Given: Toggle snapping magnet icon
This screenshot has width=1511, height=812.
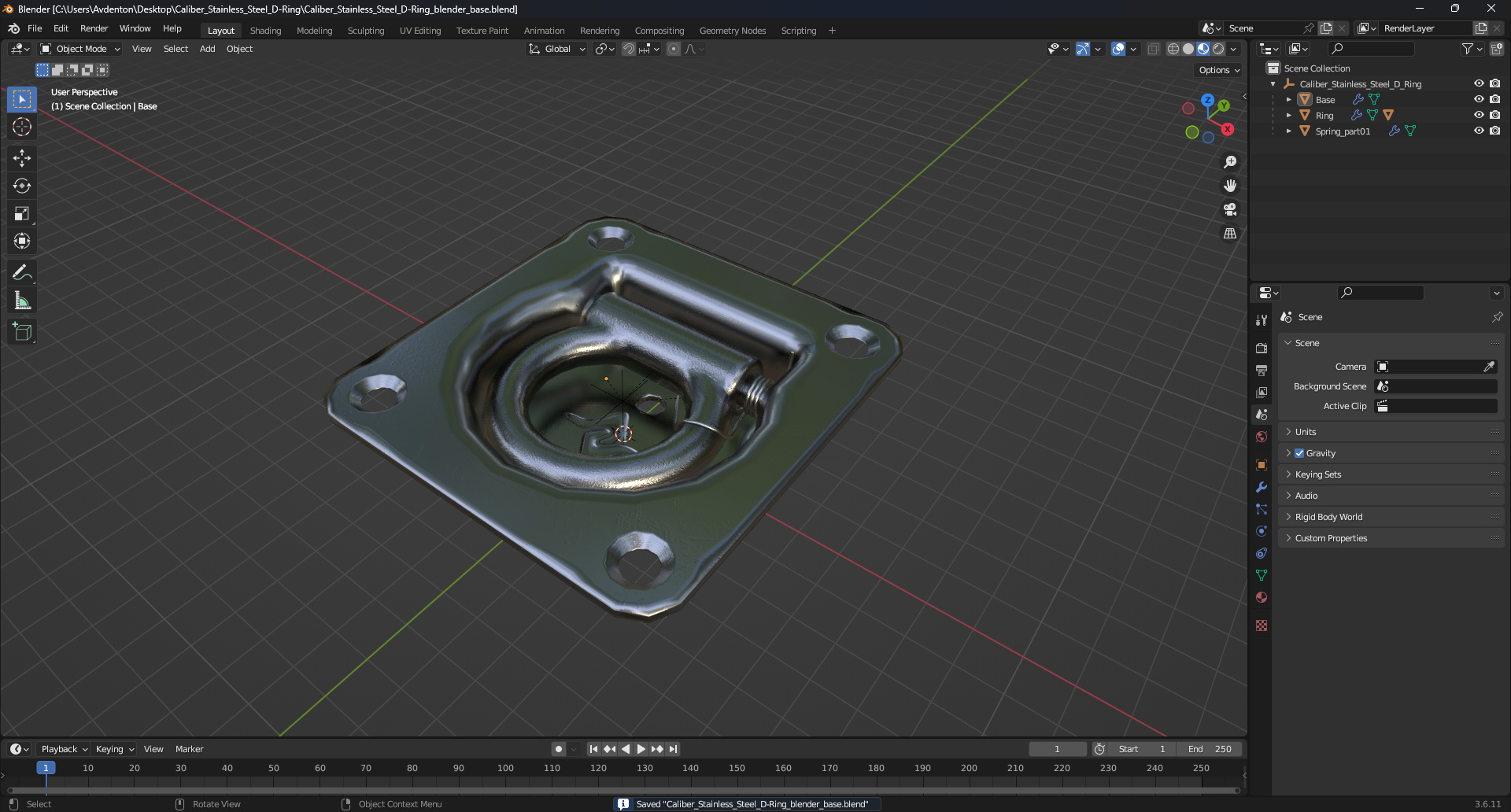Looking at the screenshot, I should 629,49.
